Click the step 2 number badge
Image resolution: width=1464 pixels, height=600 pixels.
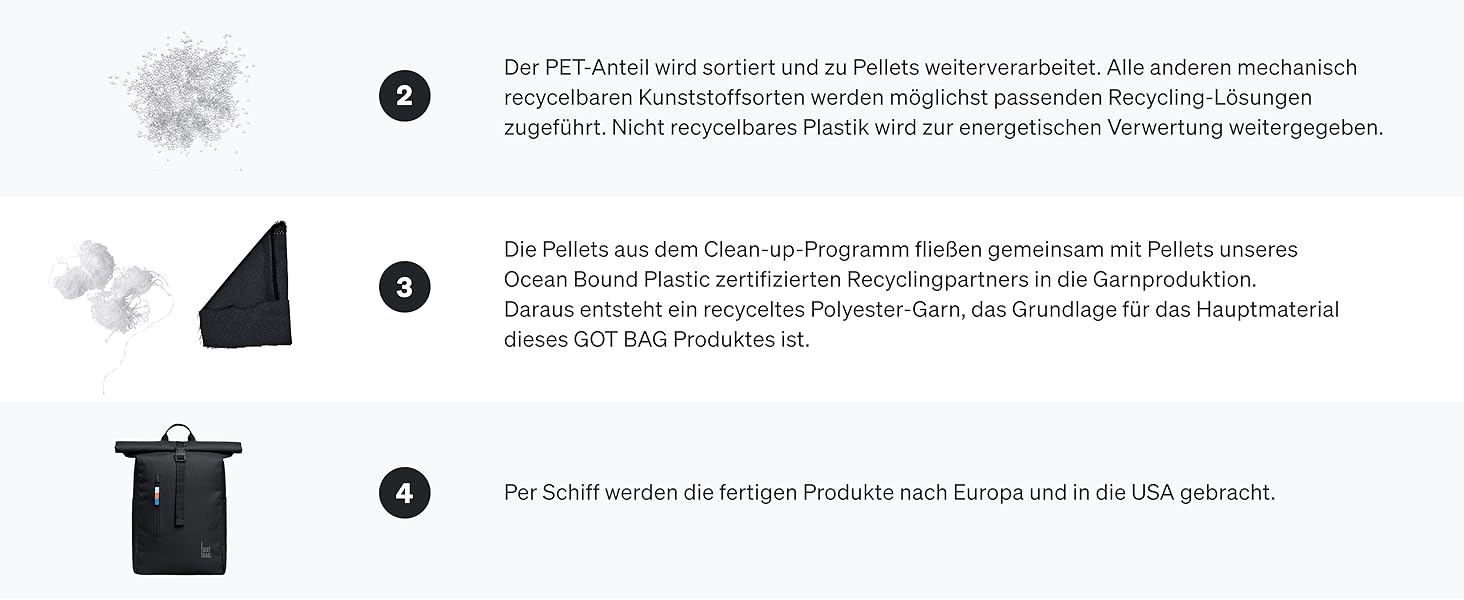[x=404, y=96]
